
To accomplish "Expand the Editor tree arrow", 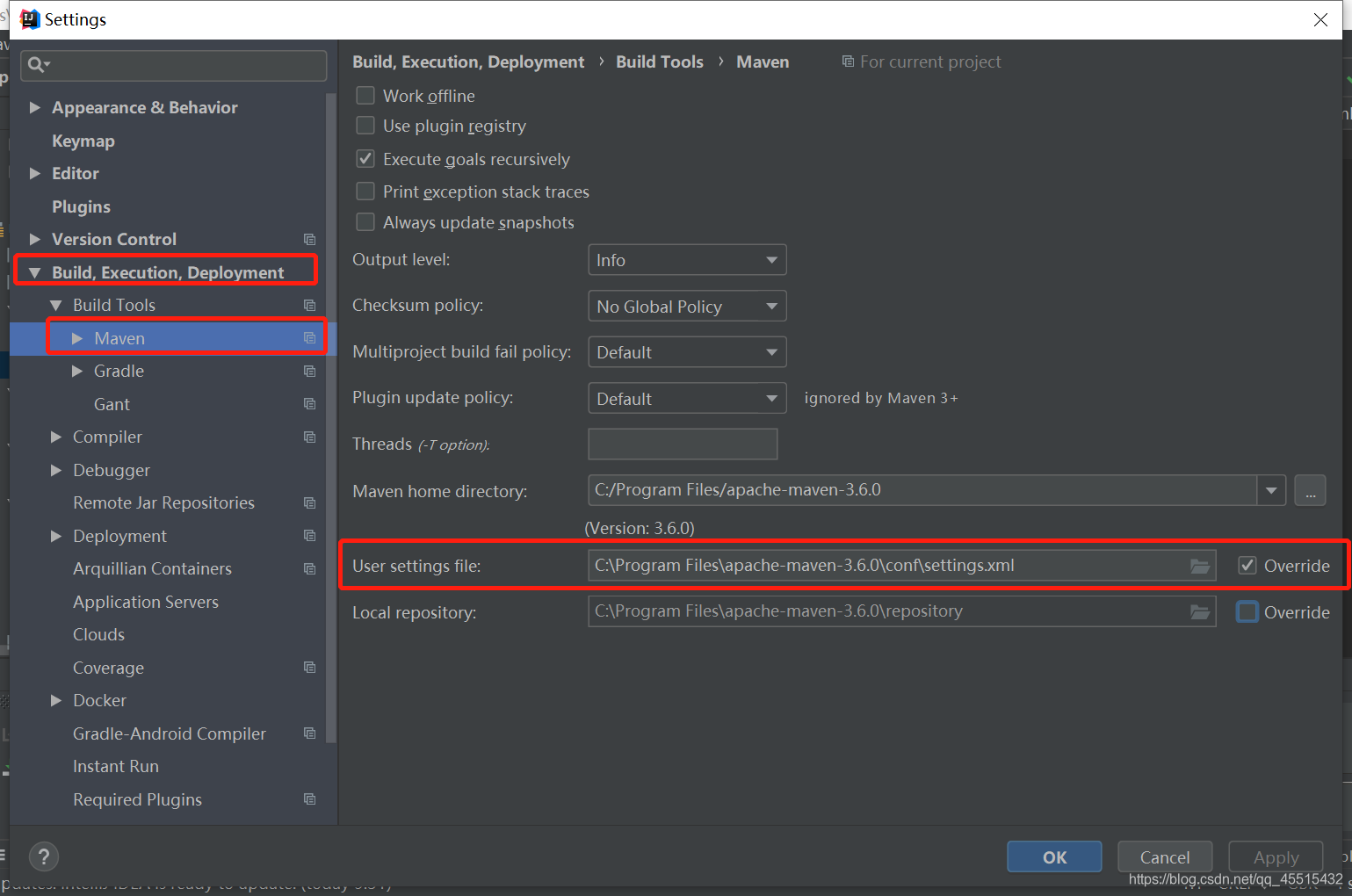I will point(35,173).
